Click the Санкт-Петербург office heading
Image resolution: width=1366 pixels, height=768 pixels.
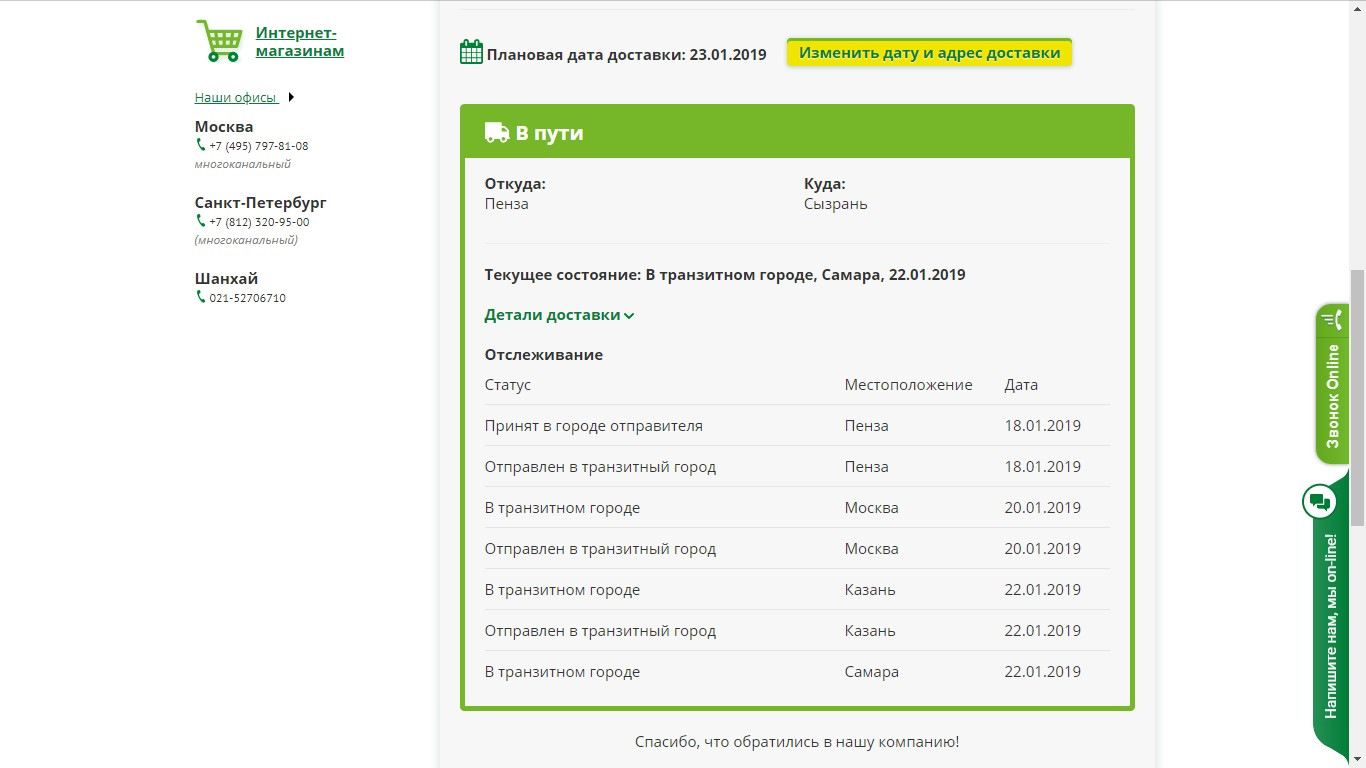coord(261,203)
